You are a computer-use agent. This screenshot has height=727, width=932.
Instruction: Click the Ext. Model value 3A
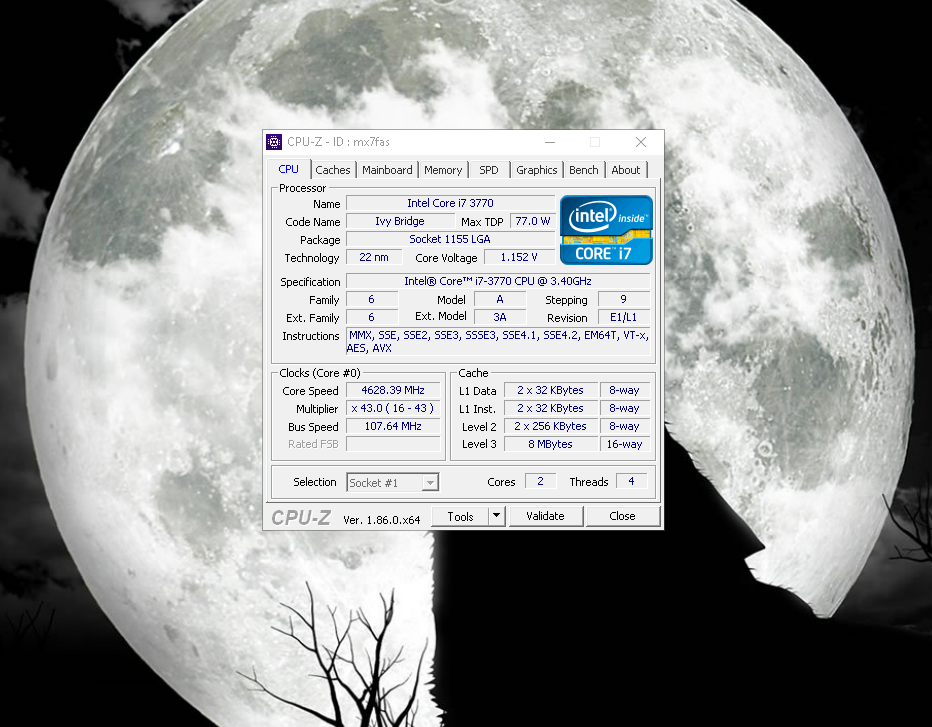point(500,317)
